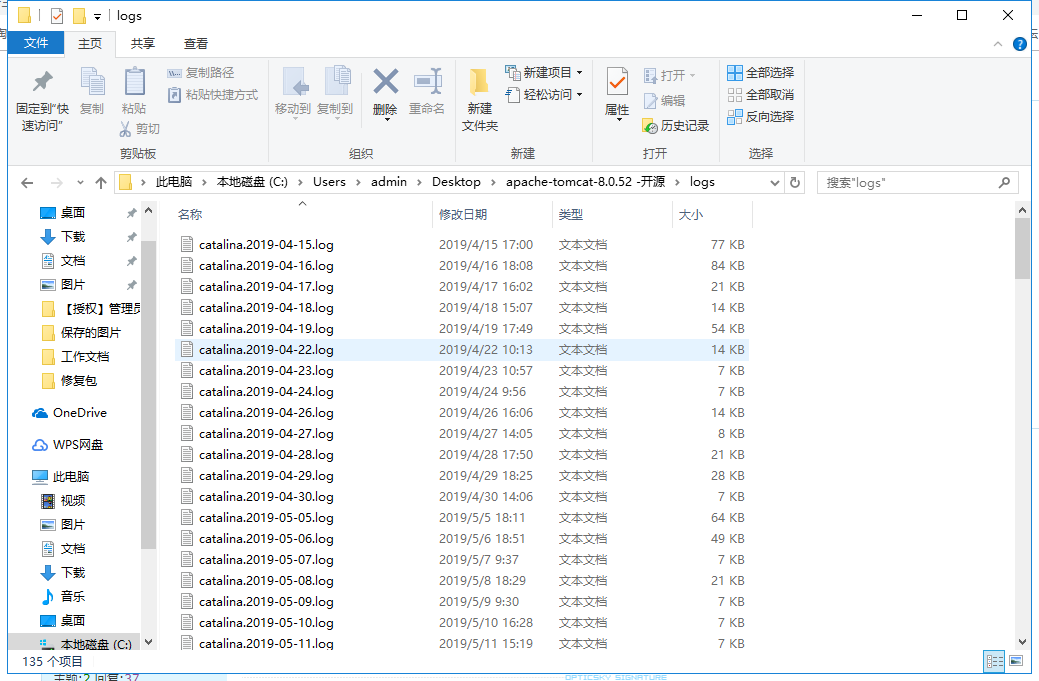Select catalina.2019-05-05.log file
This screenshot has width=1039, height=681.
pos(462,517)
